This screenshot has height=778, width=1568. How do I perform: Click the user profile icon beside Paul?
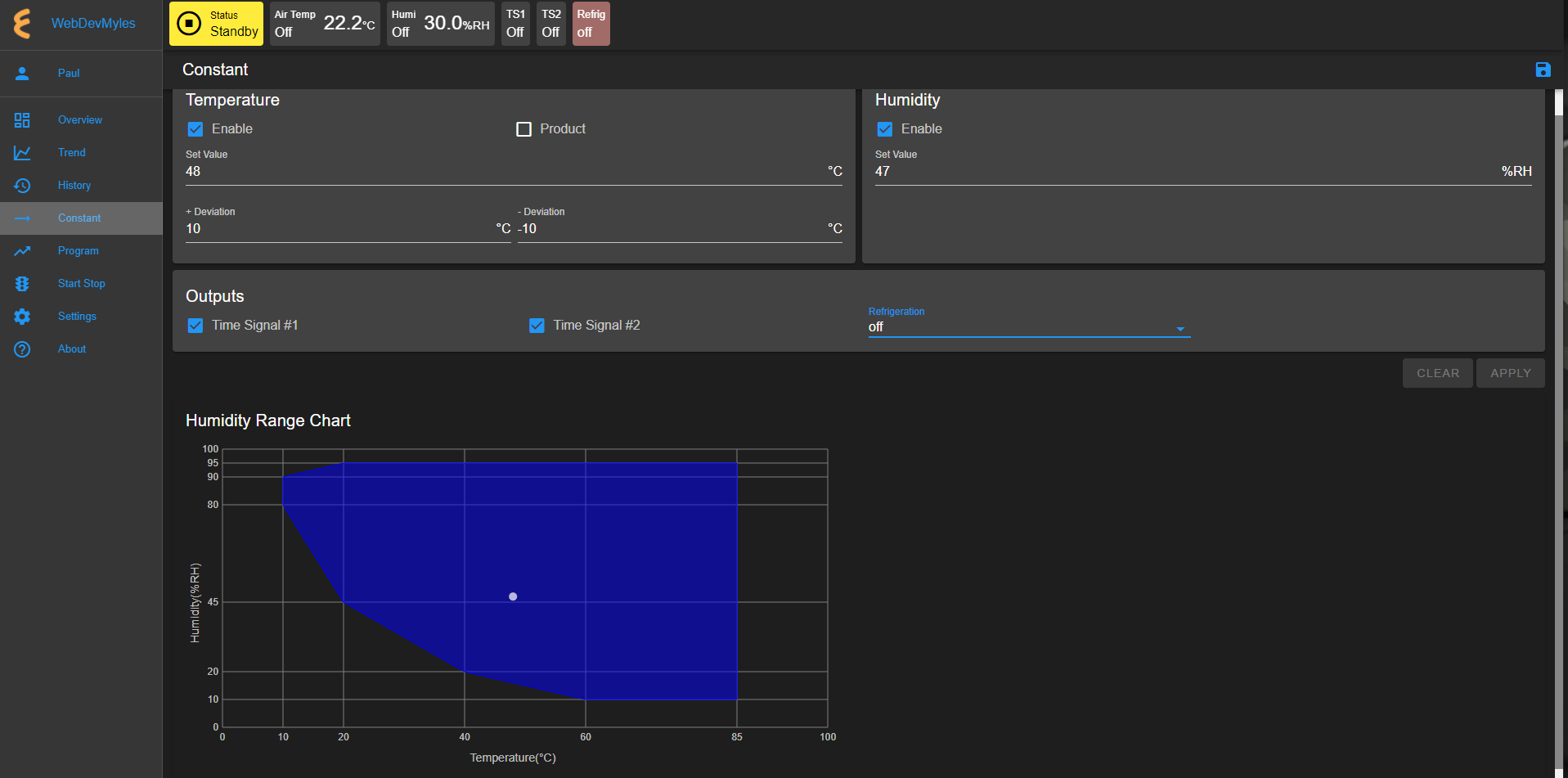(22, 73)
